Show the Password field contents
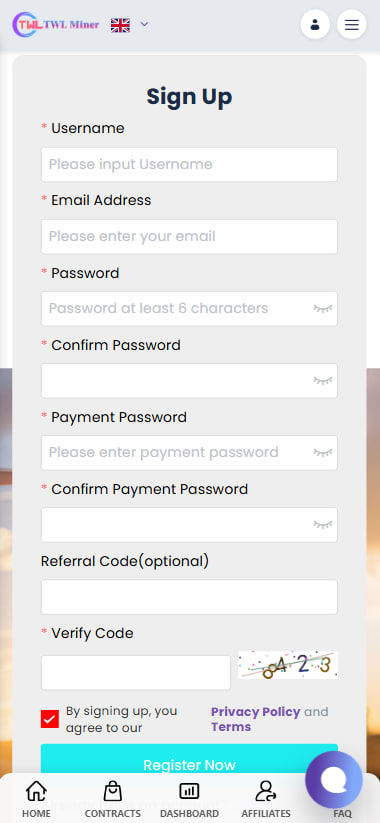Screen dimensions: 380x823 (323, 309)
